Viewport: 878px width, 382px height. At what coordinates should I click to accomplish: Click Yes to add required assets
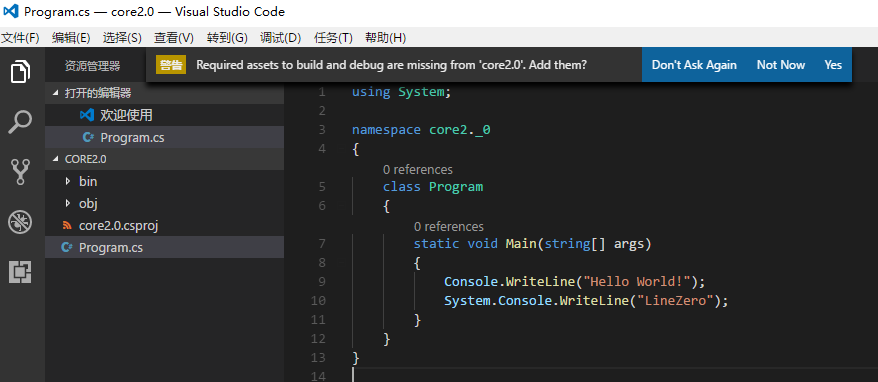coord(833,65)
